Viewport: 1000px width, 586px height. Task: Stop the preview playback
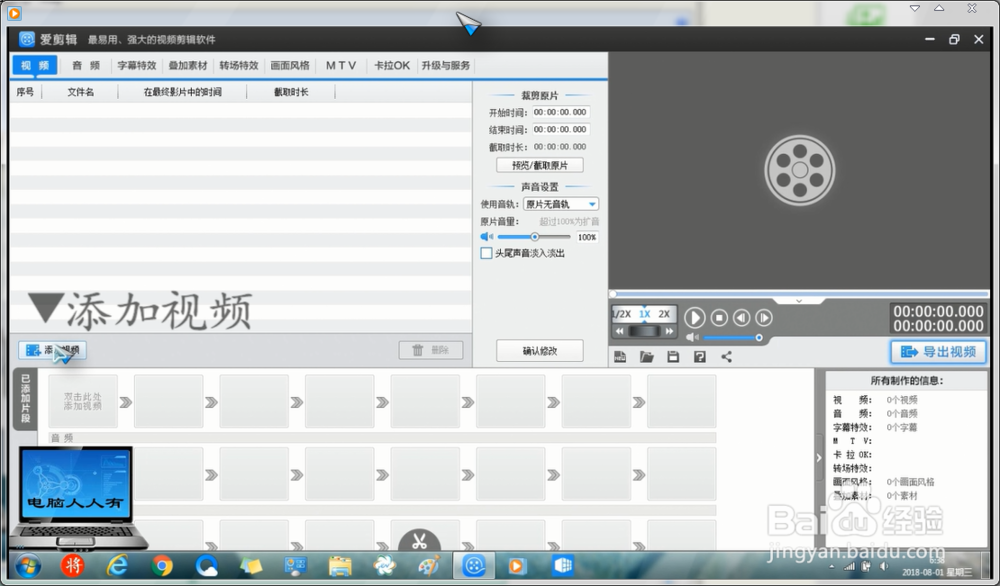coord(719,317)
